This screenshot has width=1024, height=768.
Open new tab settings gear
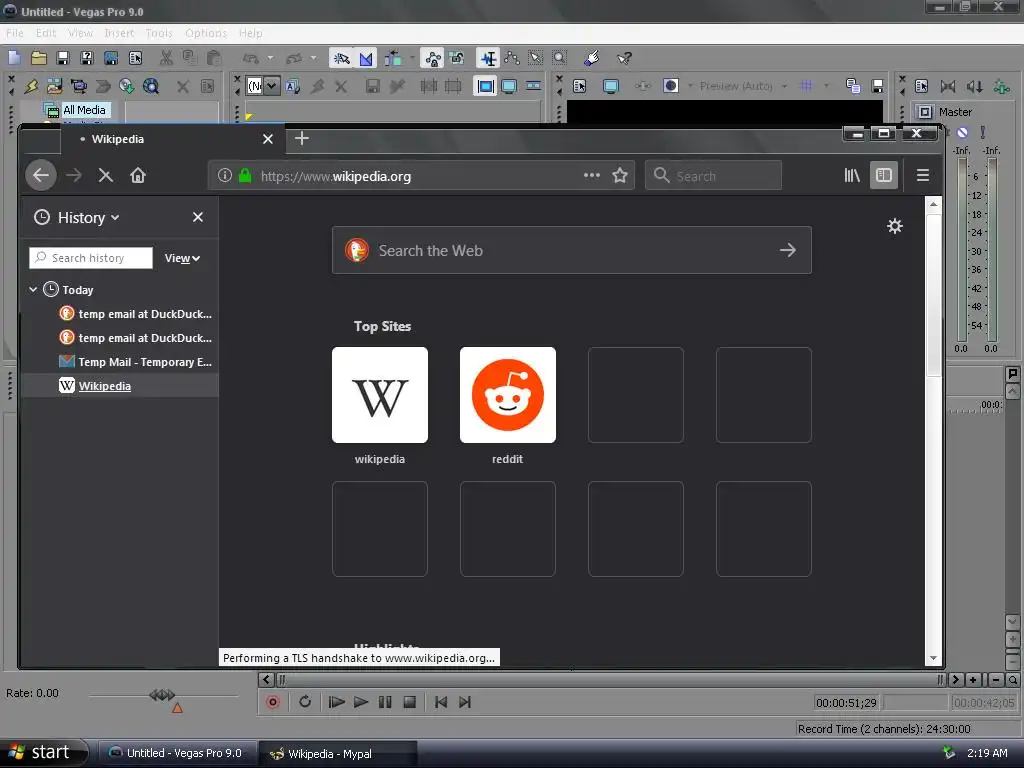pos(895,226)
